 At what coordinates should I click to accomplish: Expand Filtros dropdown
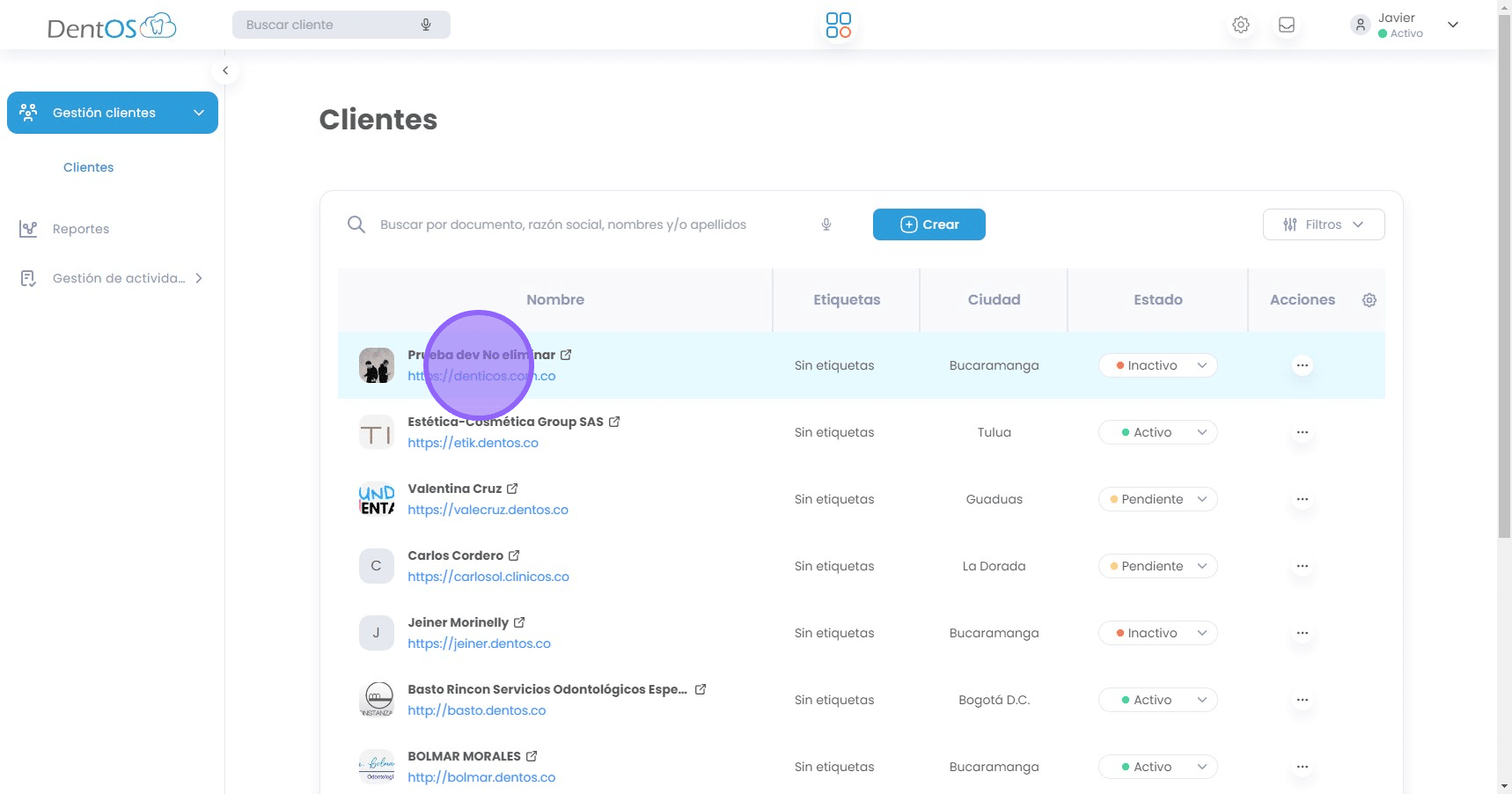1323,224
